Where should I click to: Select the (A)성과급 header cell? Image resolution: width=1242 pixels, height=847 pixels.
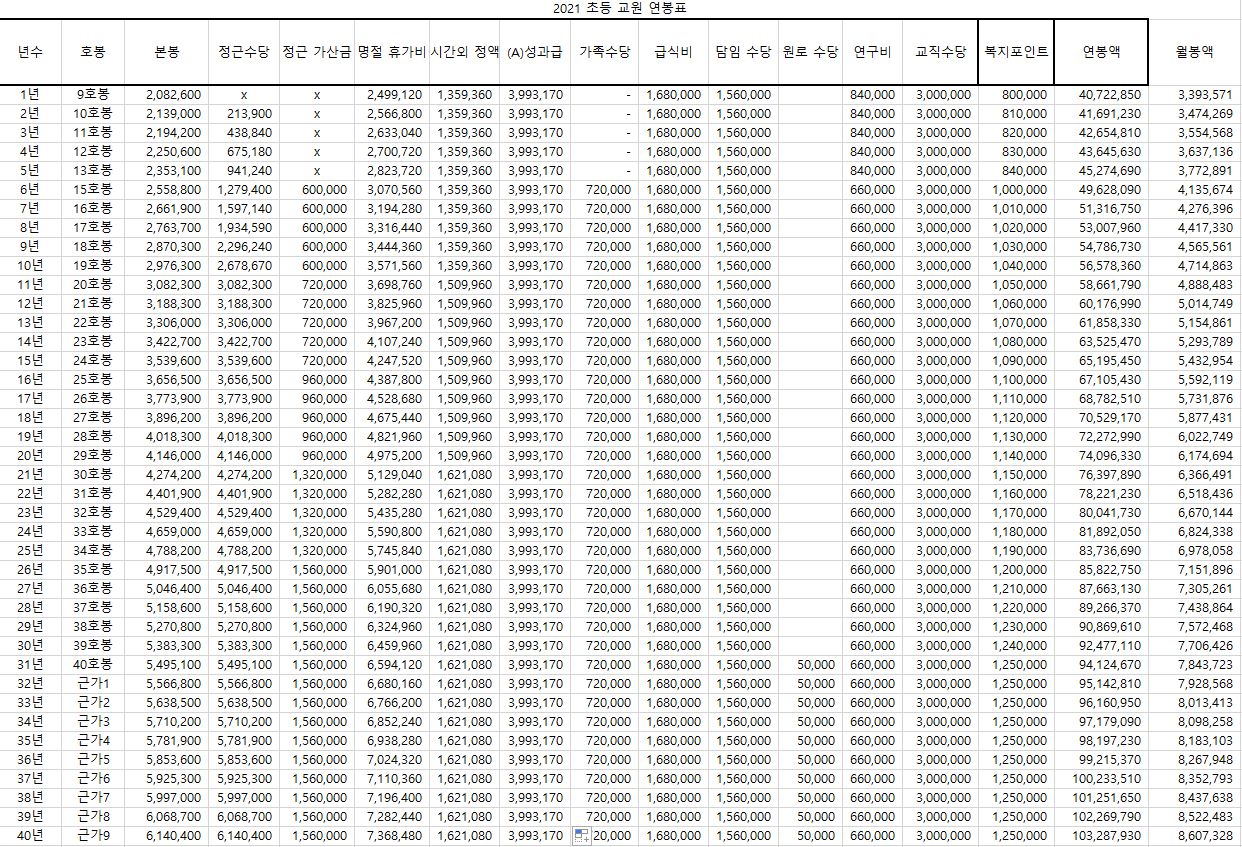pos(535,51)
